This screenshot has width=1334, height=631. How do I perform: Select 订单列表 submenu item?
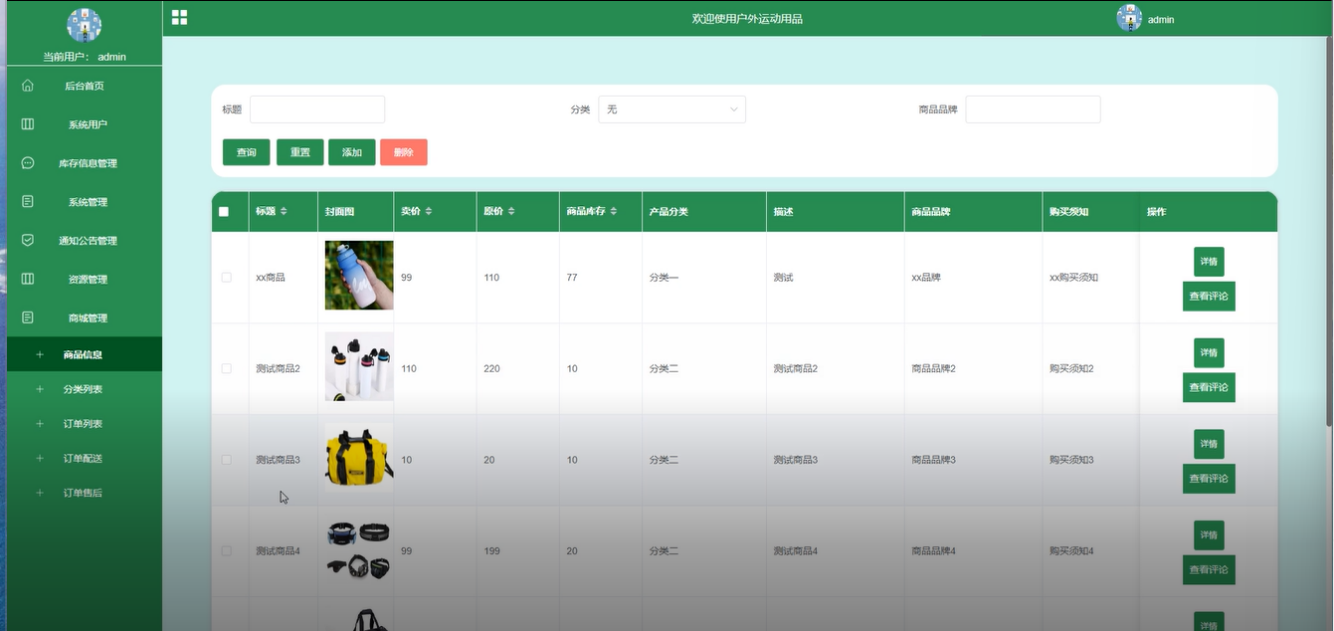tap(84, 424)
